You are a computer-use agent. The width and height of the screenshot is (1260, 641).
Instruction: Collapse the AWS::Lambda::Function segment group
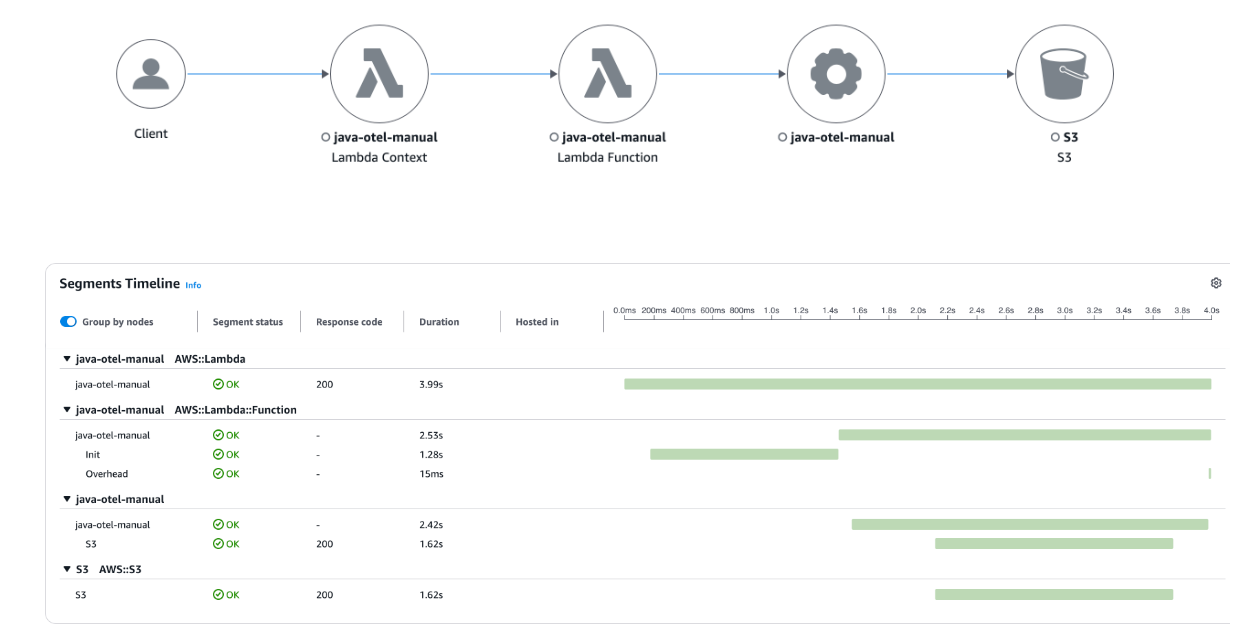(x=65, y=409)
